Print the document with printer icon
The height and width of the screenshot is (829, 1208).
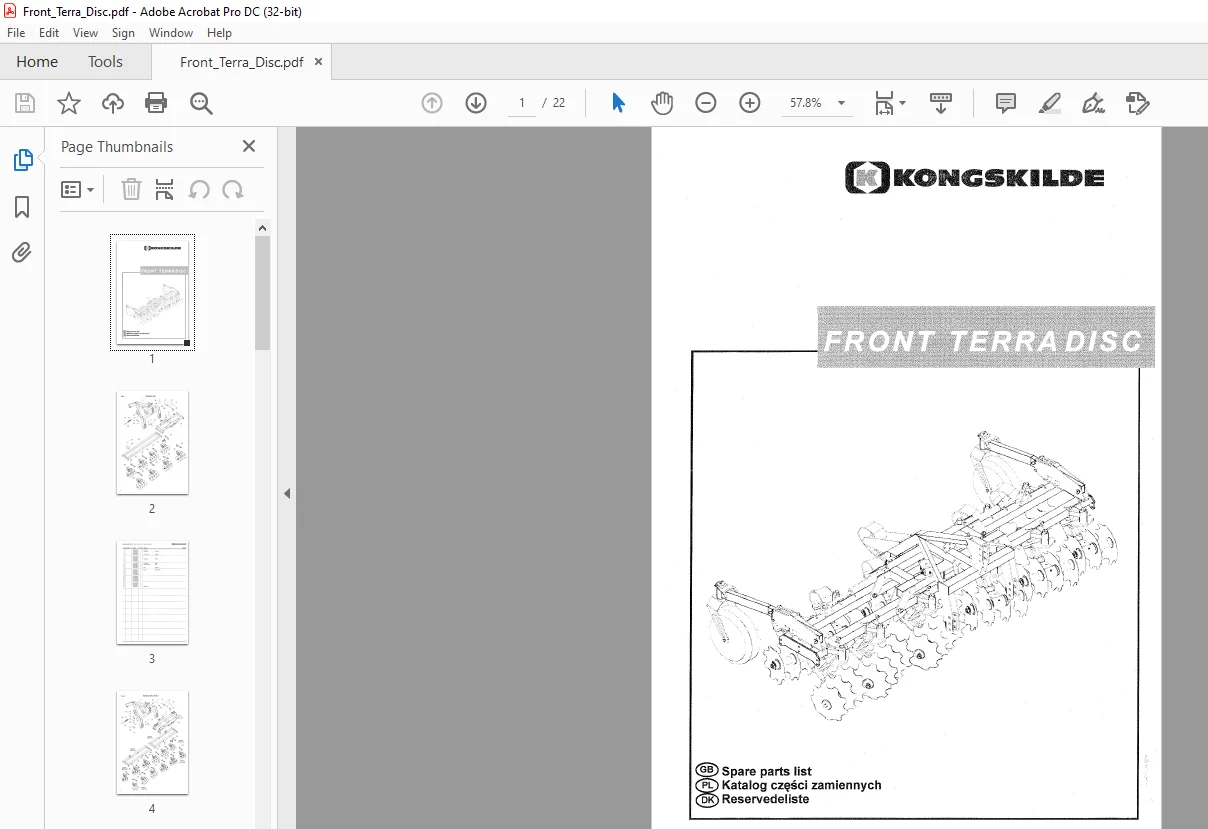coord(156,103)
